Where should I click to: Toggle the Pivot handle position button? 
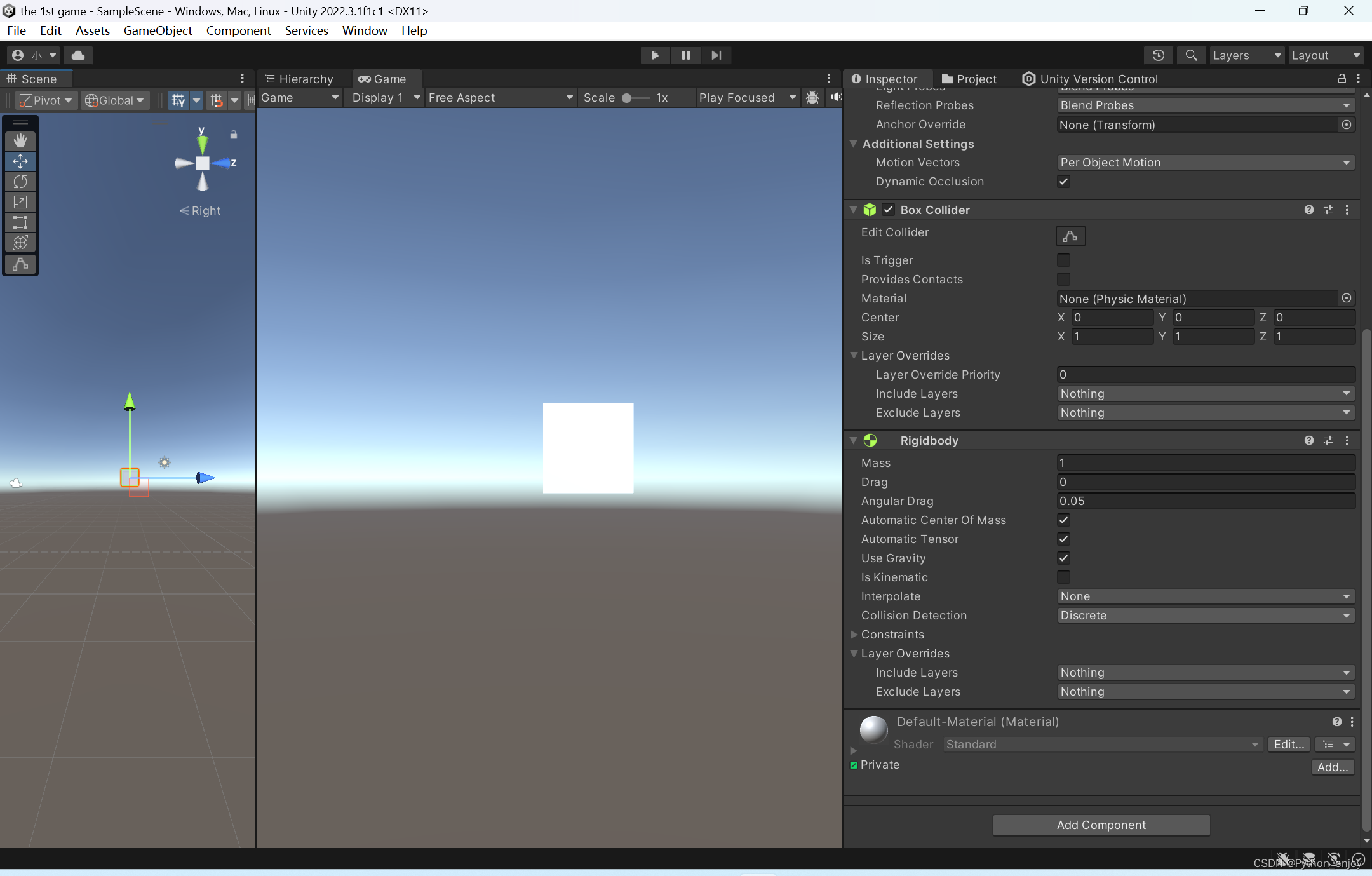pos(46,100)
